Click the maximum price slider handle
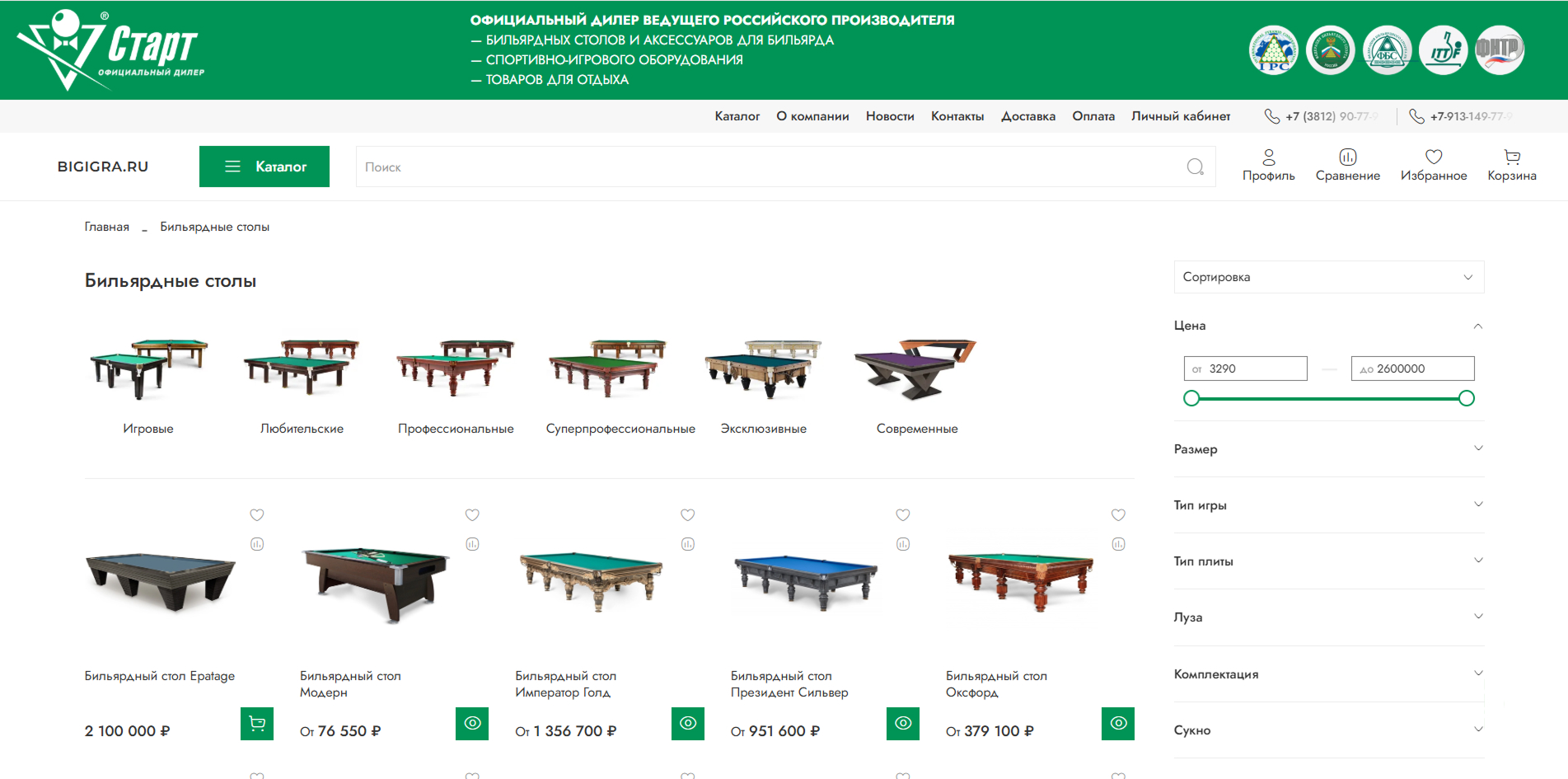1568x779 pixels. point(1466,399)
